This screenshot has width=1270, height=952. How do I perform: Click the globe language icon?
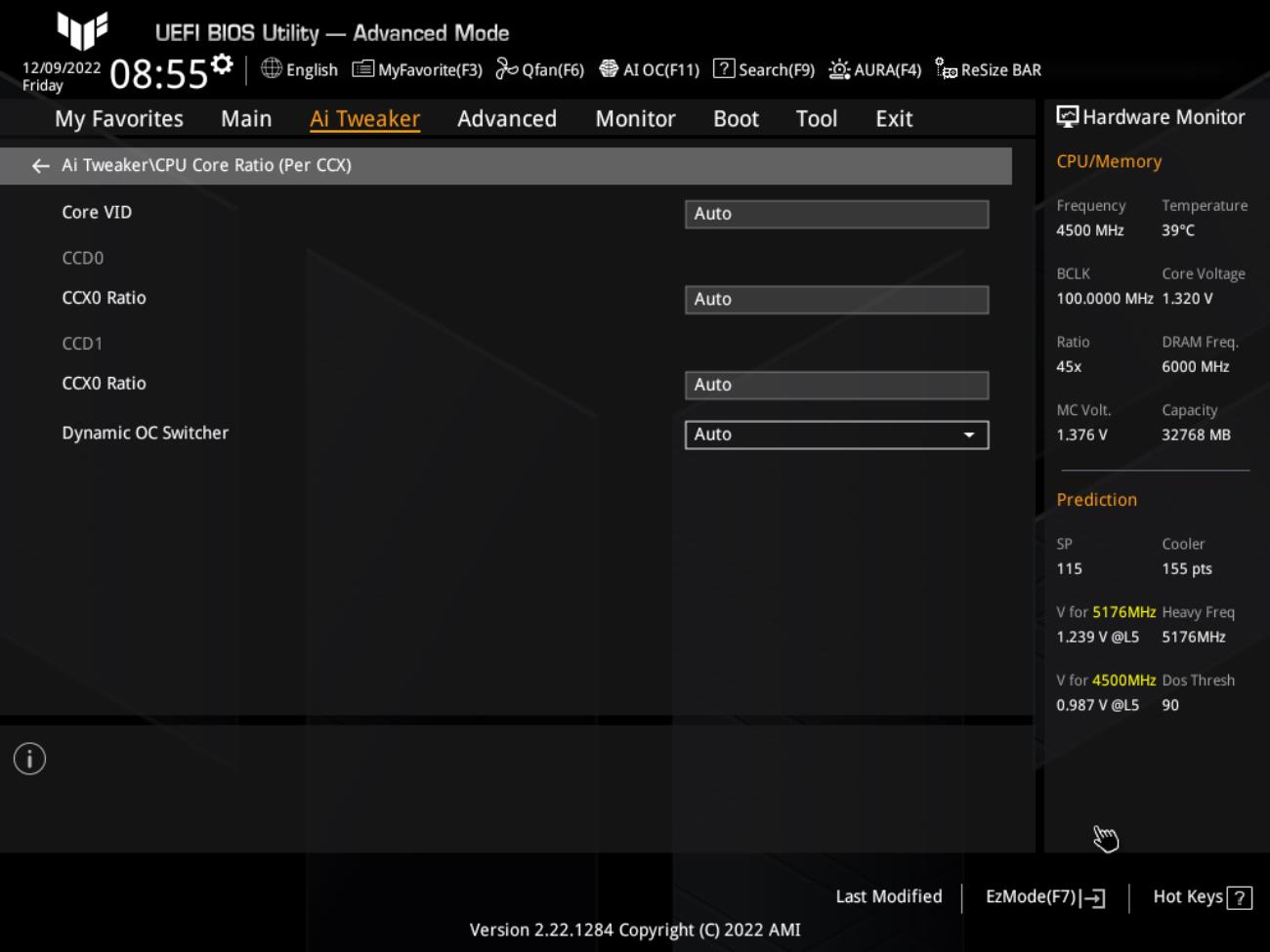click(x=272, y=68)
